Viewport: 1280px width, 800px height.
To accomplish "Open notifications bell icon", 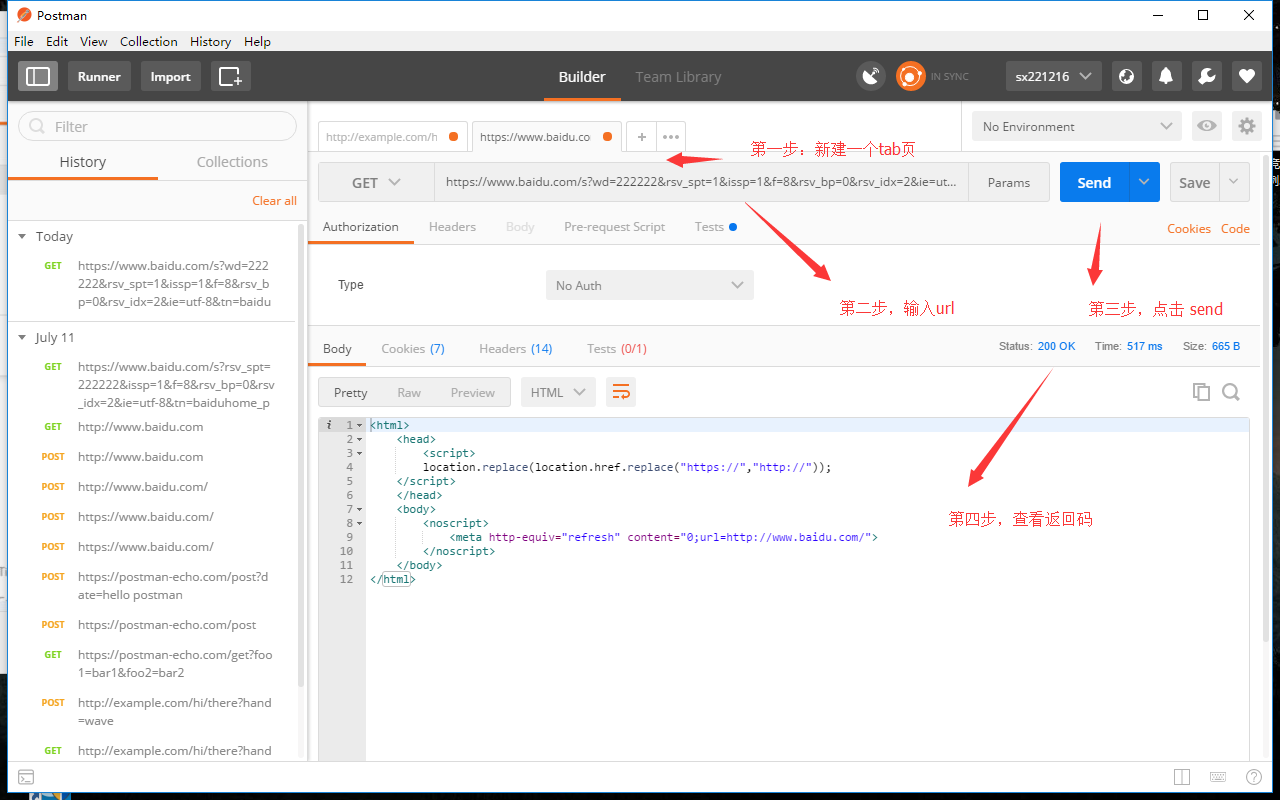I will pos(1166,76).
